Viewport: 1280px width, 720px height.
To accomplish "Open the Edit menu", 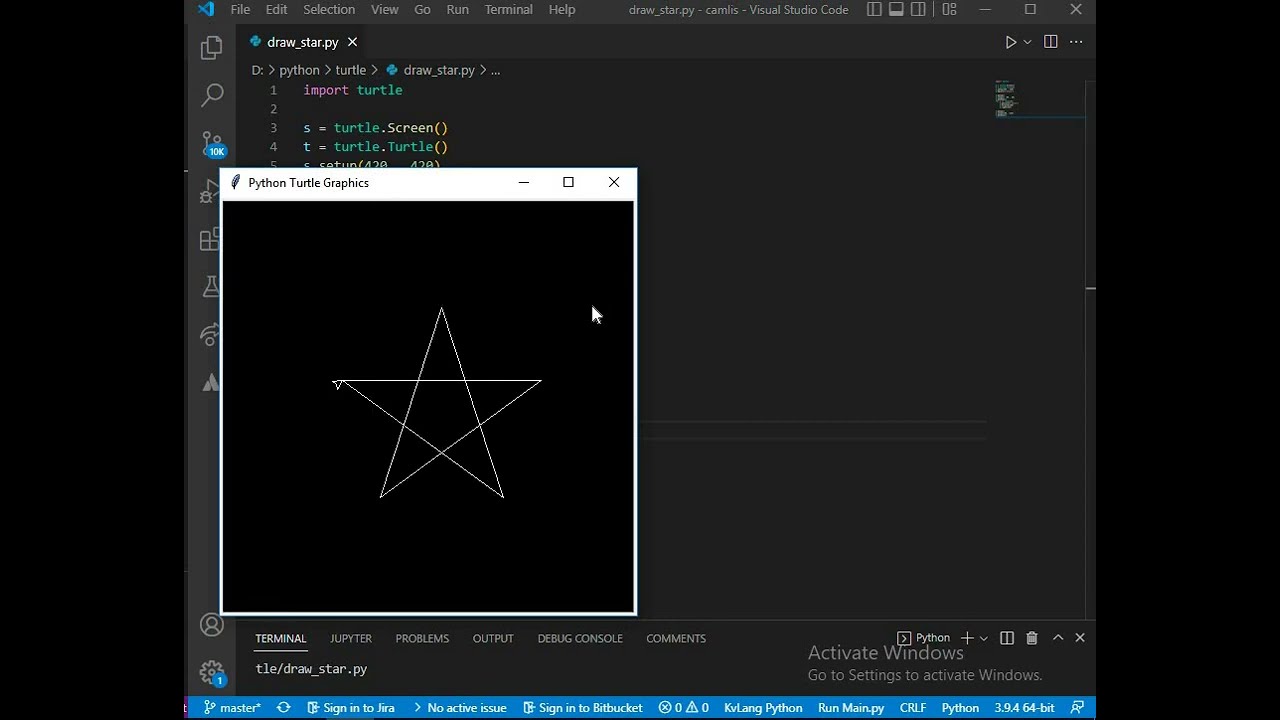I will coord(276,9).
